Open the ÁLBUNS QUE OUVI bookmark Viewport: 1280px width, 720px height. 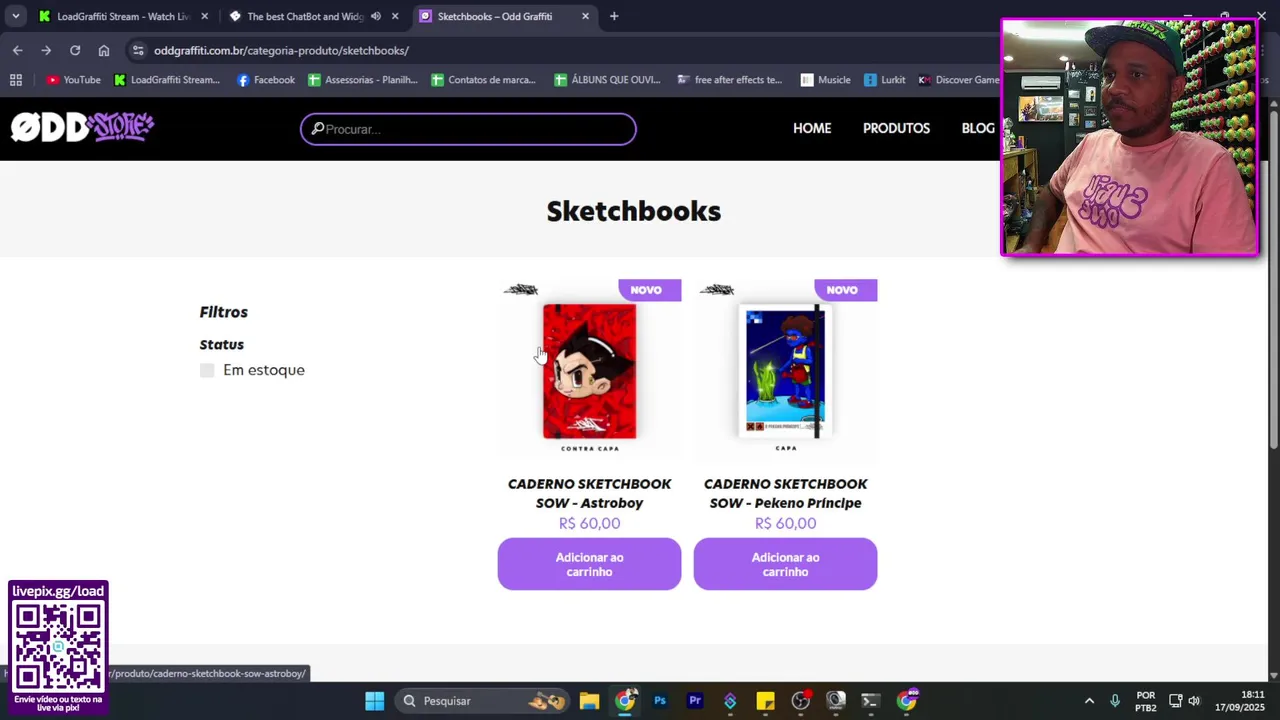coord(607,80)
